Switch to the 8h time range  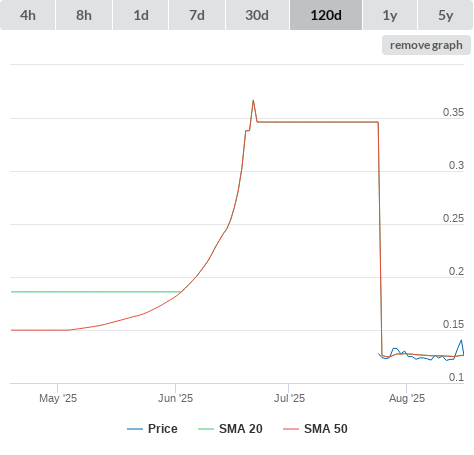pyautogui.click(x=84, y=15)
